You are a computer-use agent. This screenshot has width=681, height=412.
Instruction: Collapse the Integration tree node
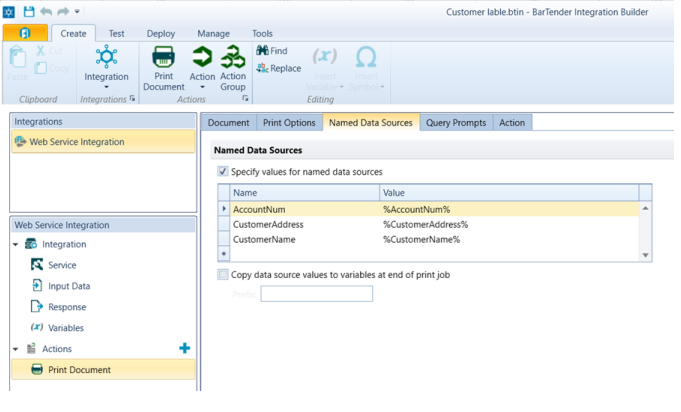16,244
